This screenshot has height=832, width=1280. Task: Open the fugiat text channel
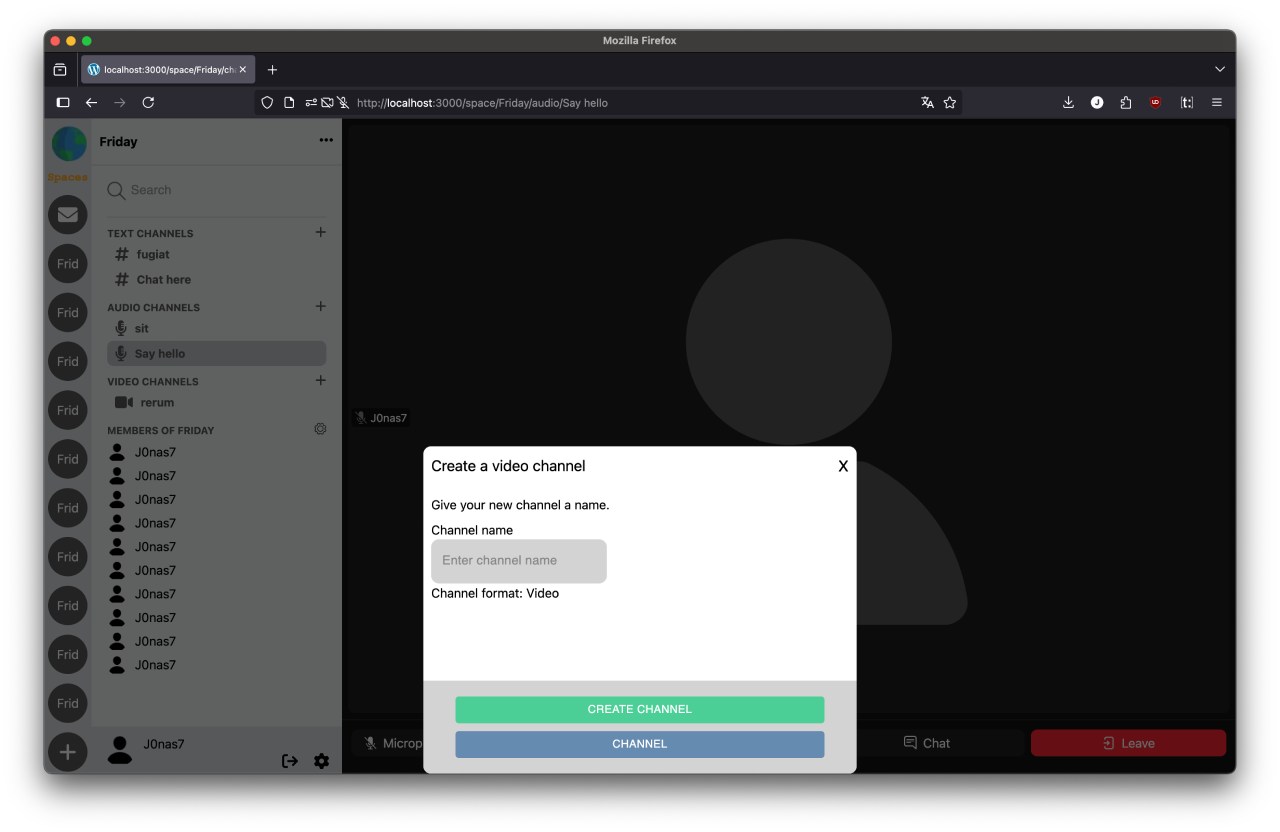pos(153,255)
